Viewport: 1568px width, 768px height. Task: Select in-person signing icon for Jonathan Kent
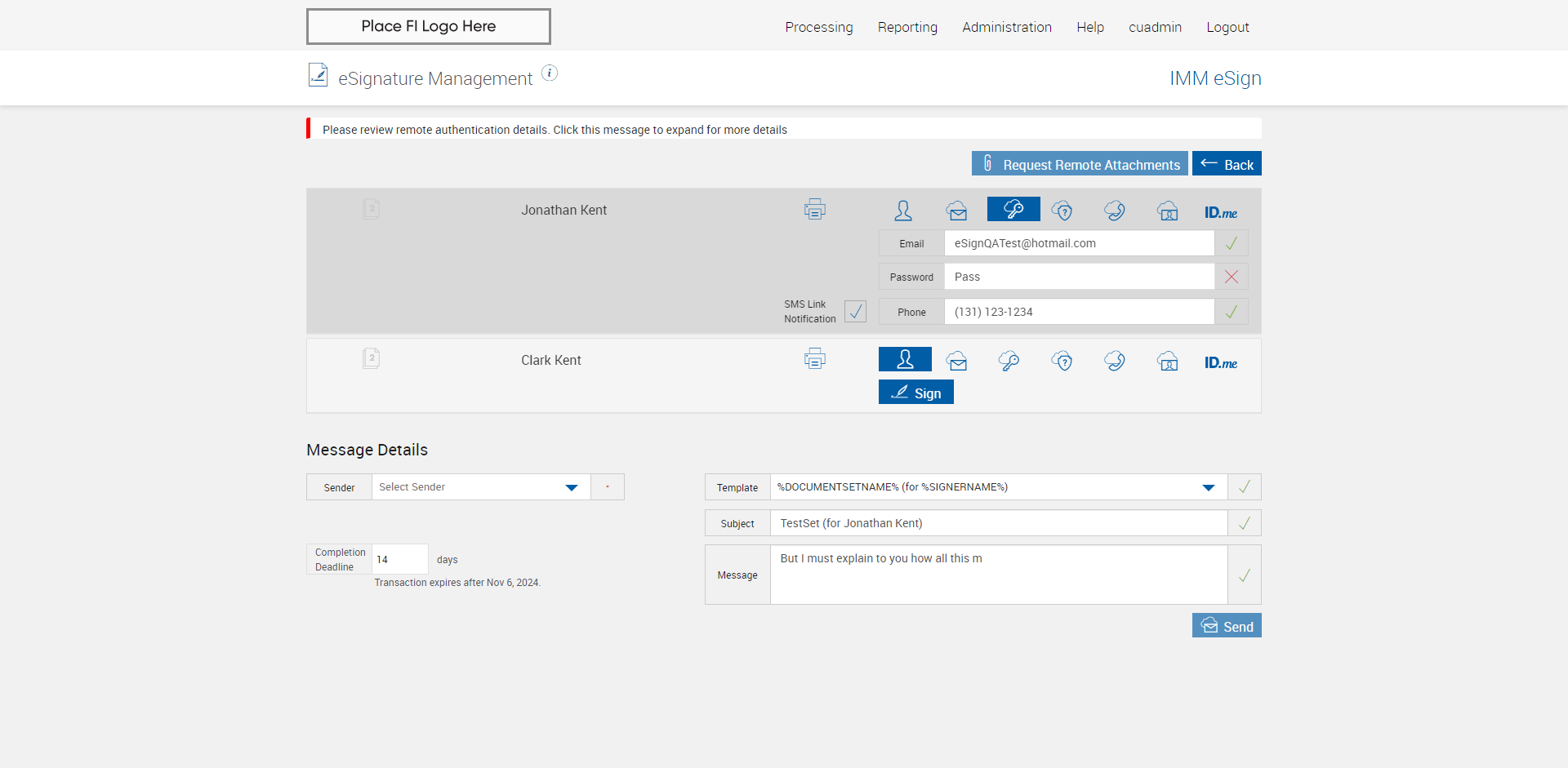(903, 211)
